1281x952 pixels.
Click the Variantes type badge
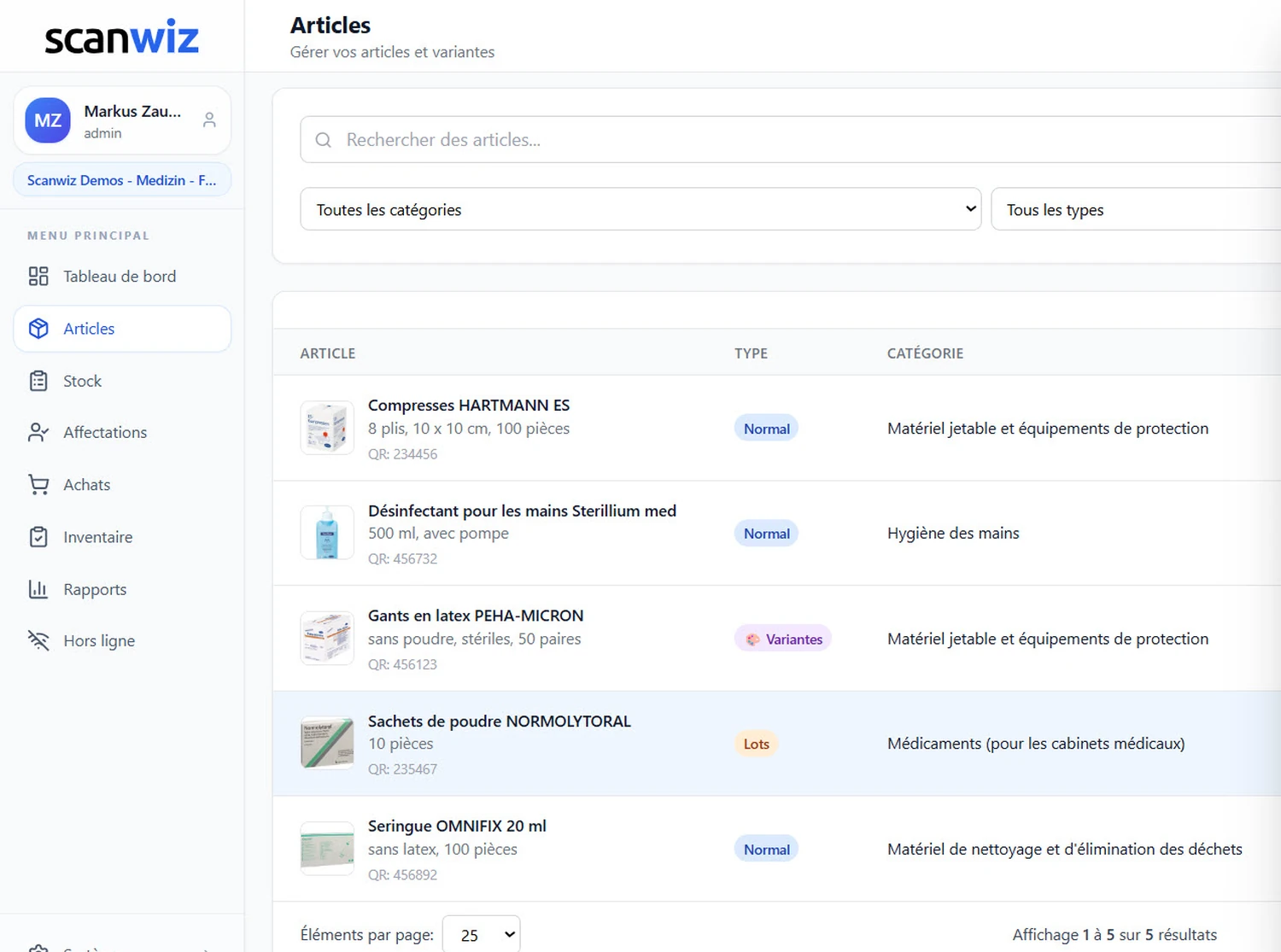[x=783, y=639]
